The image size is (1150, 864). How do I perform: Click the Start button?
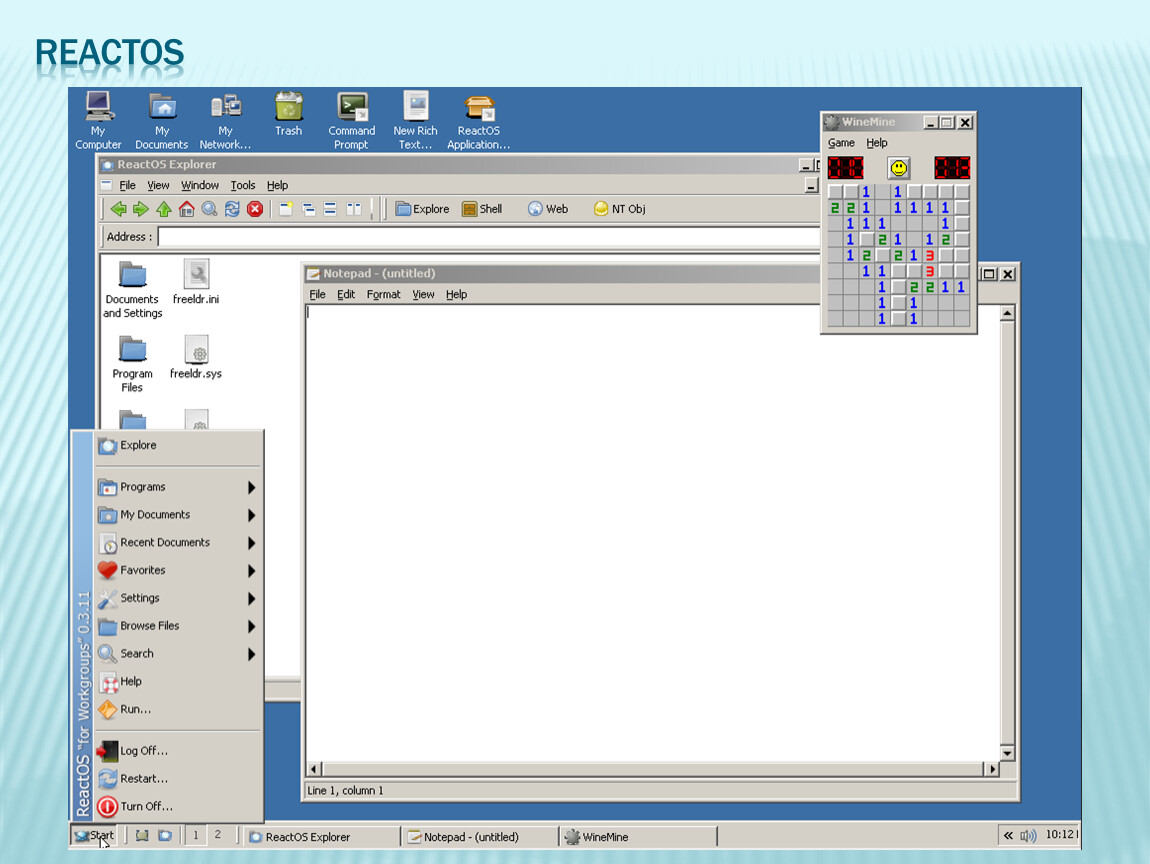[94, 835]
